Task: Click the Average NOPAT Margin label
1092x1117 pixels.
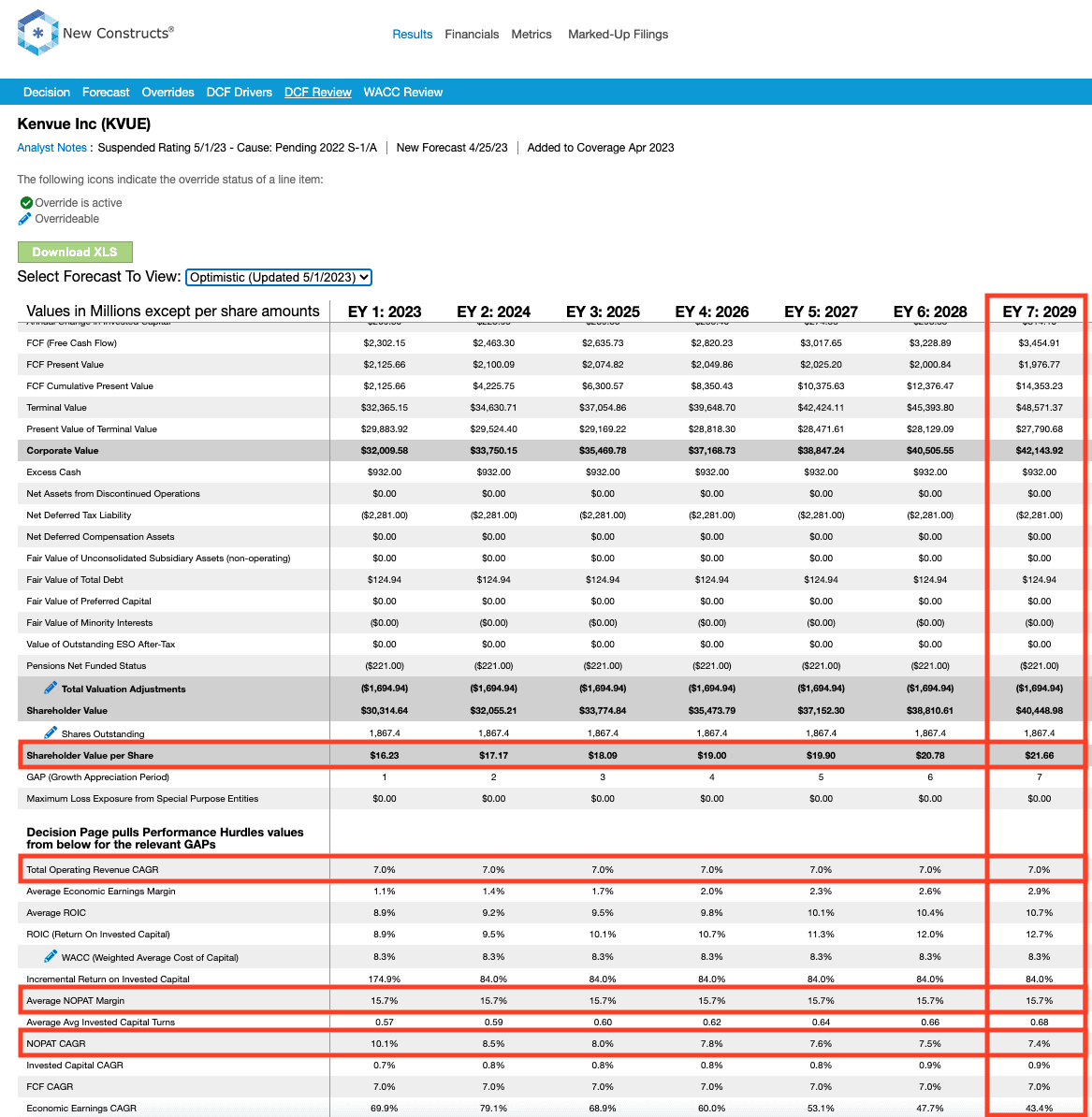Action: [x=76, y=1000]
